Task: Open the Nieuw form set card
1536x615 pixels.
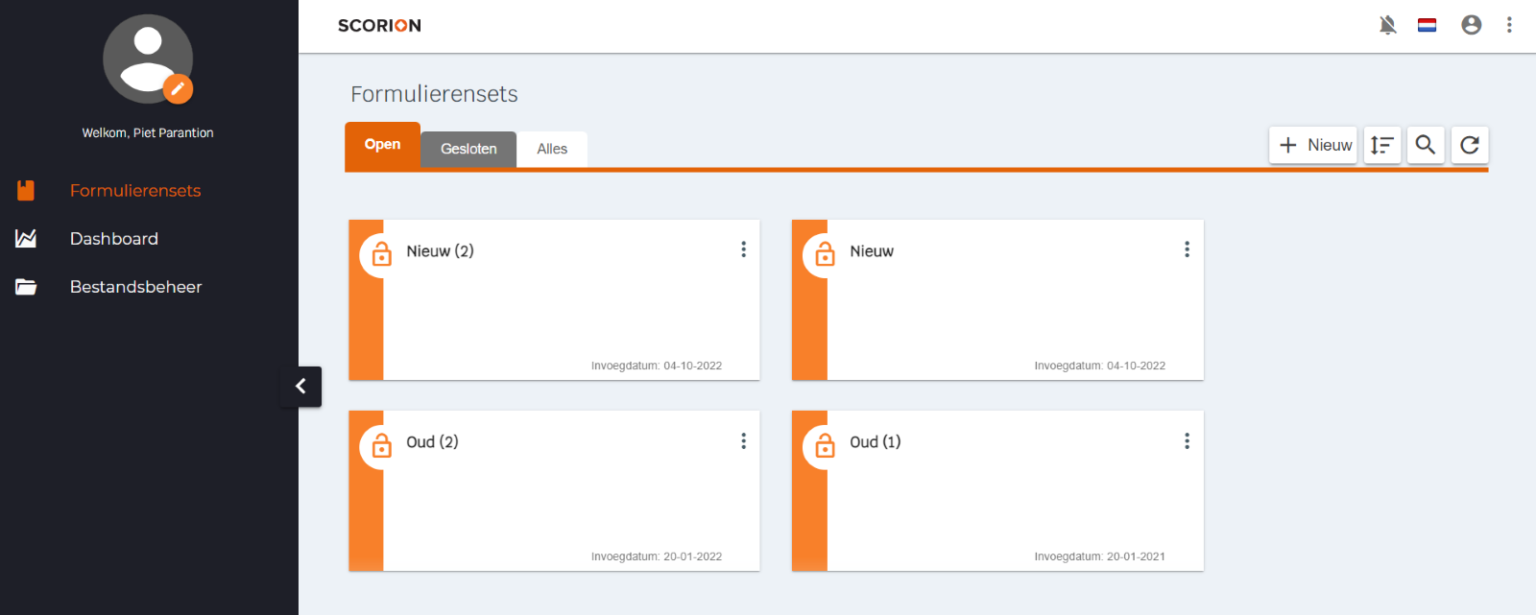Action: tap(997, 300)
